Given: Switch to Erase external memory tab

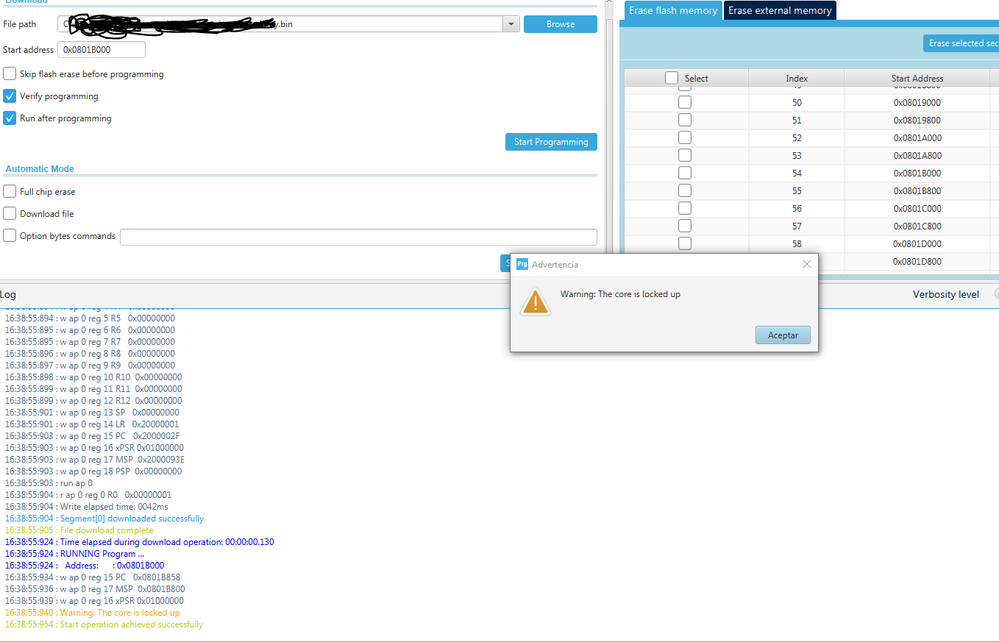Looking at the screenshot, I should pyautogui.click(x=780, y=11).
